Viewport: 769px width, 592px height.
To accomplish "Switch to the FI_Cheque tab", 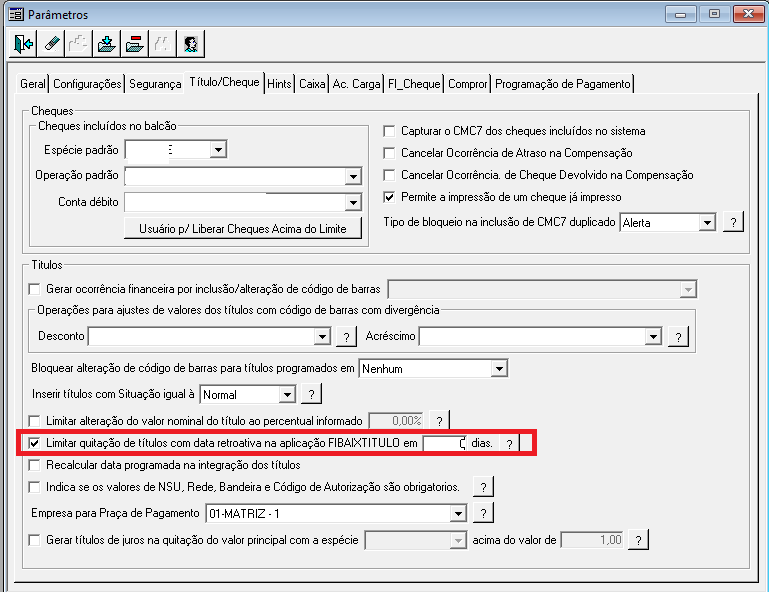I will coord(414,84).
